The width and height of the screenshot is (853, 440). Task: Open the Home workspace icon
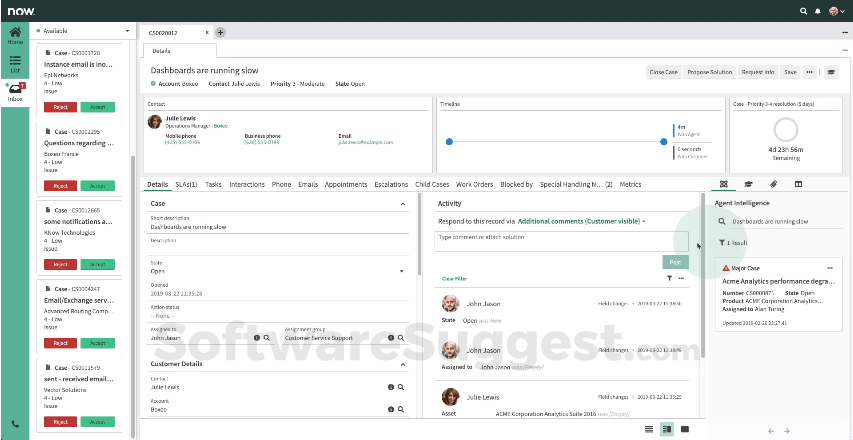(15, 35)
